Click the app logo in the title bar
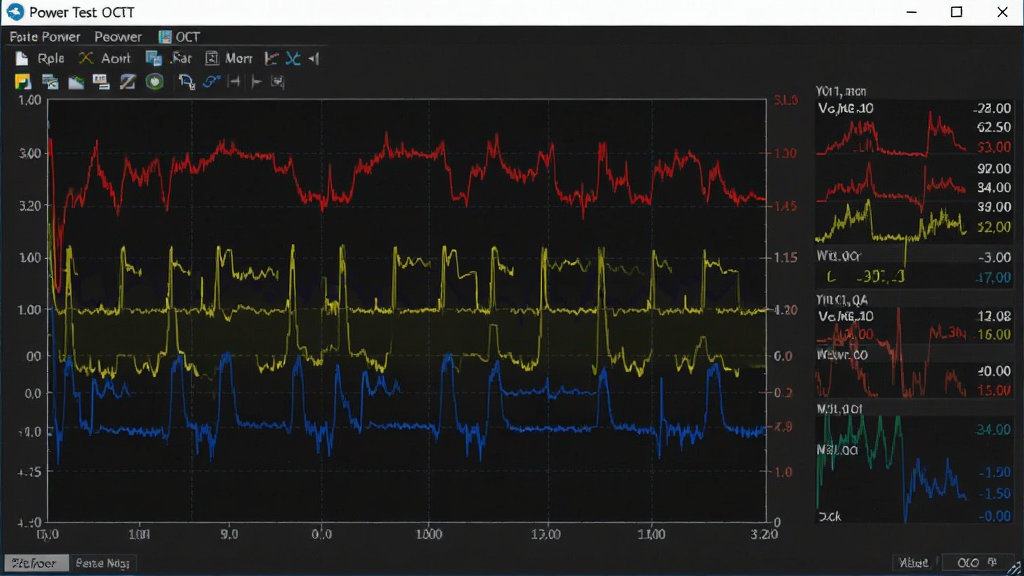The image size is (1024, 576). tap(15, 12)
